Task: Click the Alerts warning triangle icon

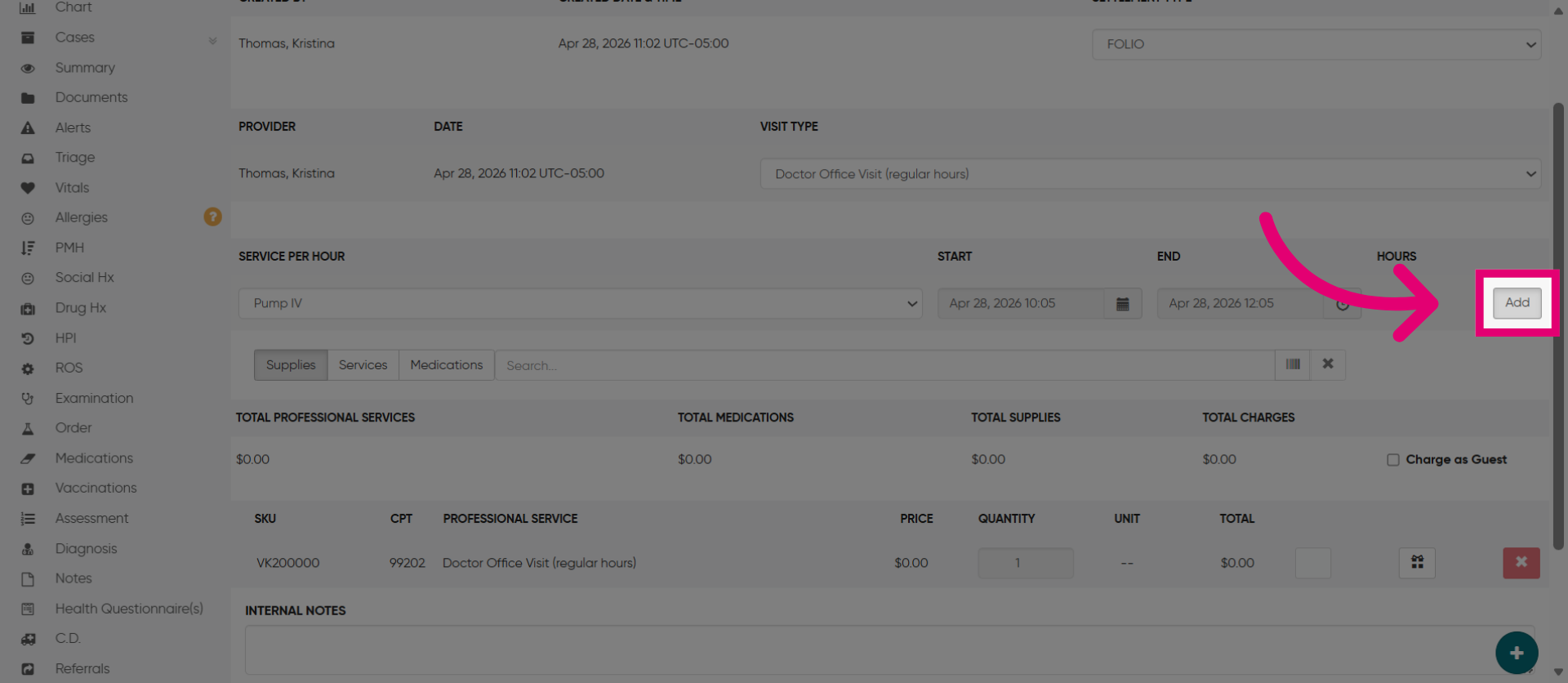Action: coord(27,128)
